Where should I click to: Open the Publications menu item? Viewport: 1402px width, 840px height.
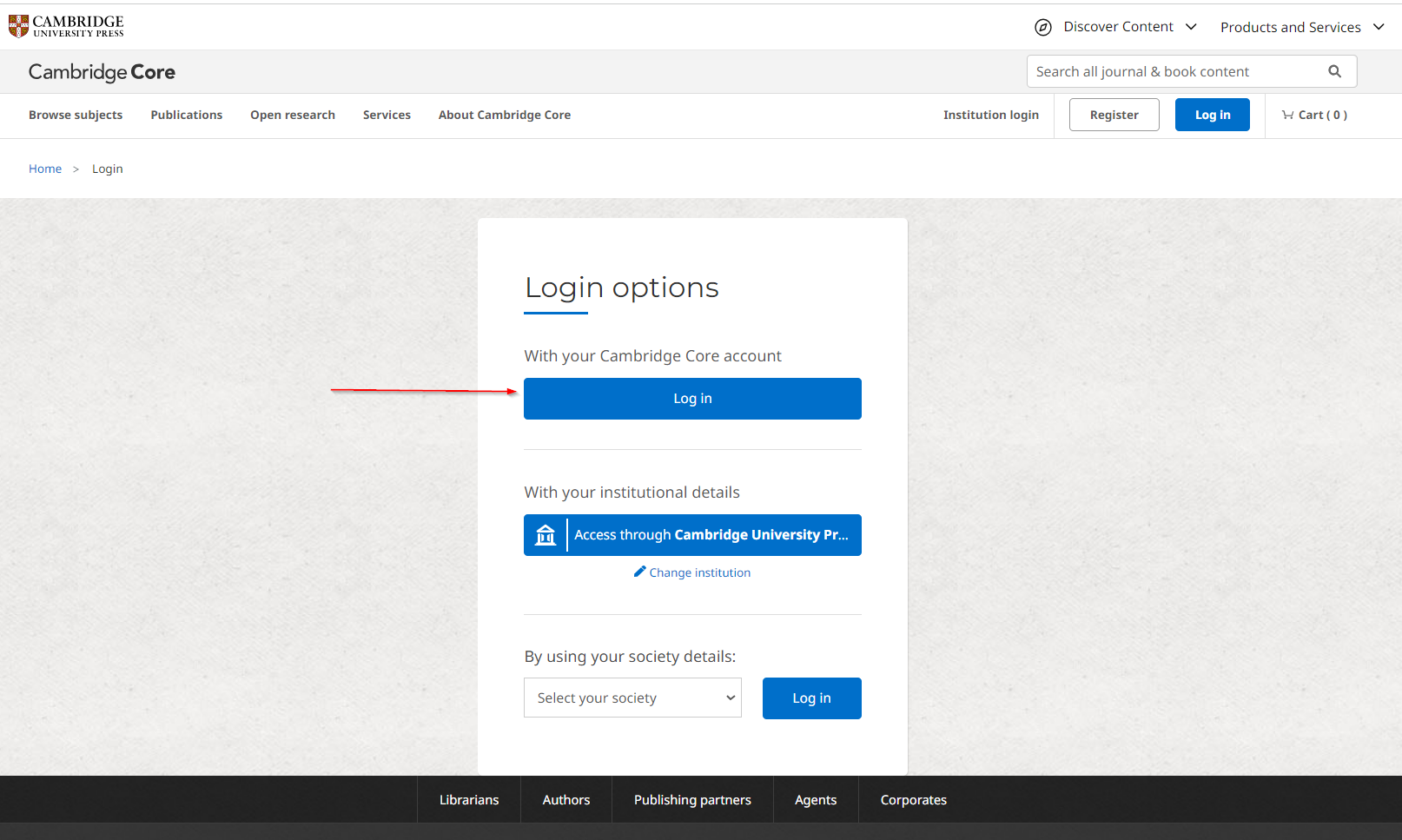(186, 115)
